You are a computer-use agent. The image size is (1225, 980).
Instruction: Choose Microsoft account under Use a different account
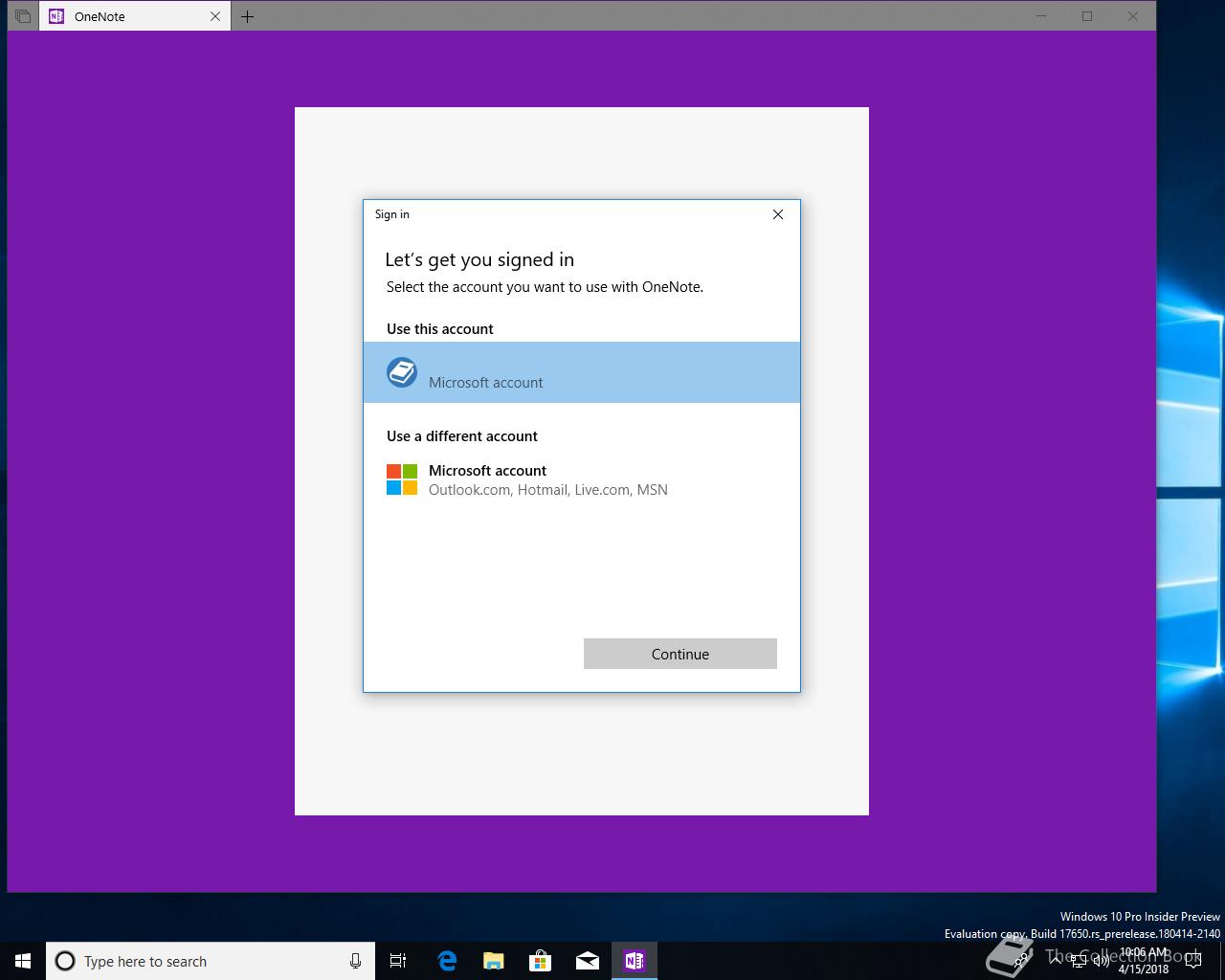582,479
